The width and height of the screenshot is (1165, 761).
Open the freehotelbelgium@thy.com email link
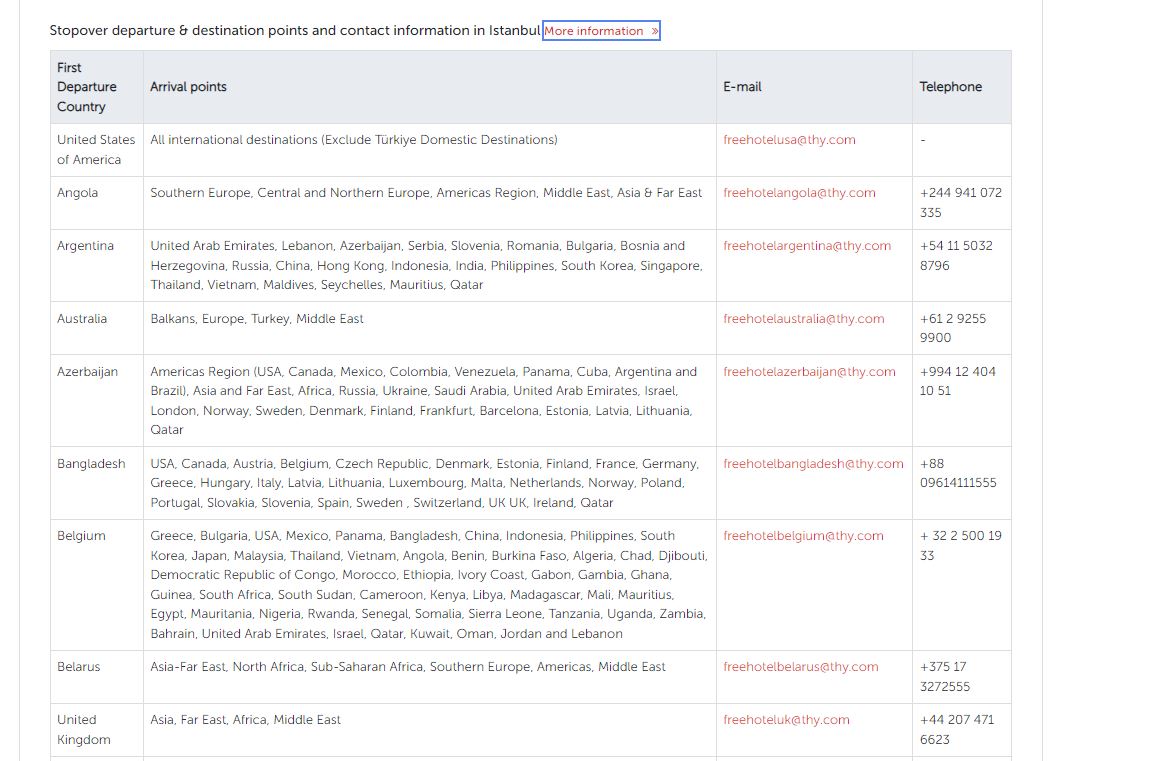[x=803, y=536]
